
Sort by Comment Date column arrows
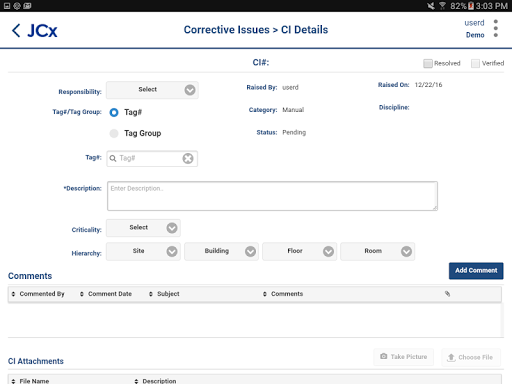pos(82,294)
